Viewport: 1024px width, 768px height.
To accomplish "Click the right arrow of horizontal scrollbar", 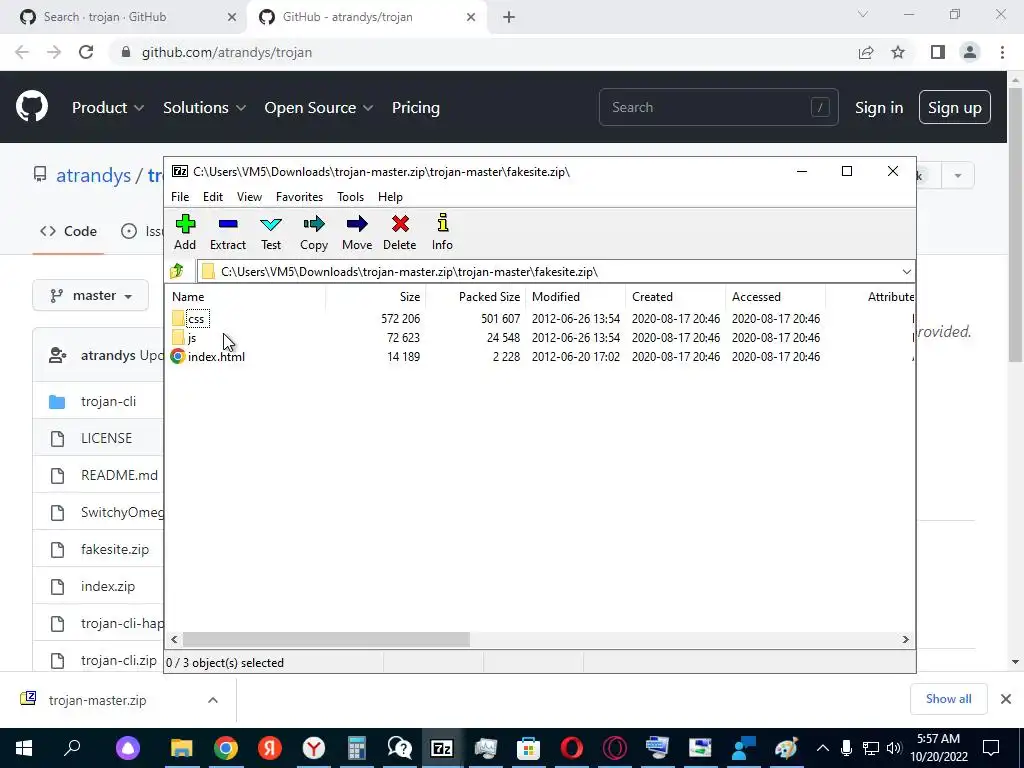I will [x=906, y=639].
